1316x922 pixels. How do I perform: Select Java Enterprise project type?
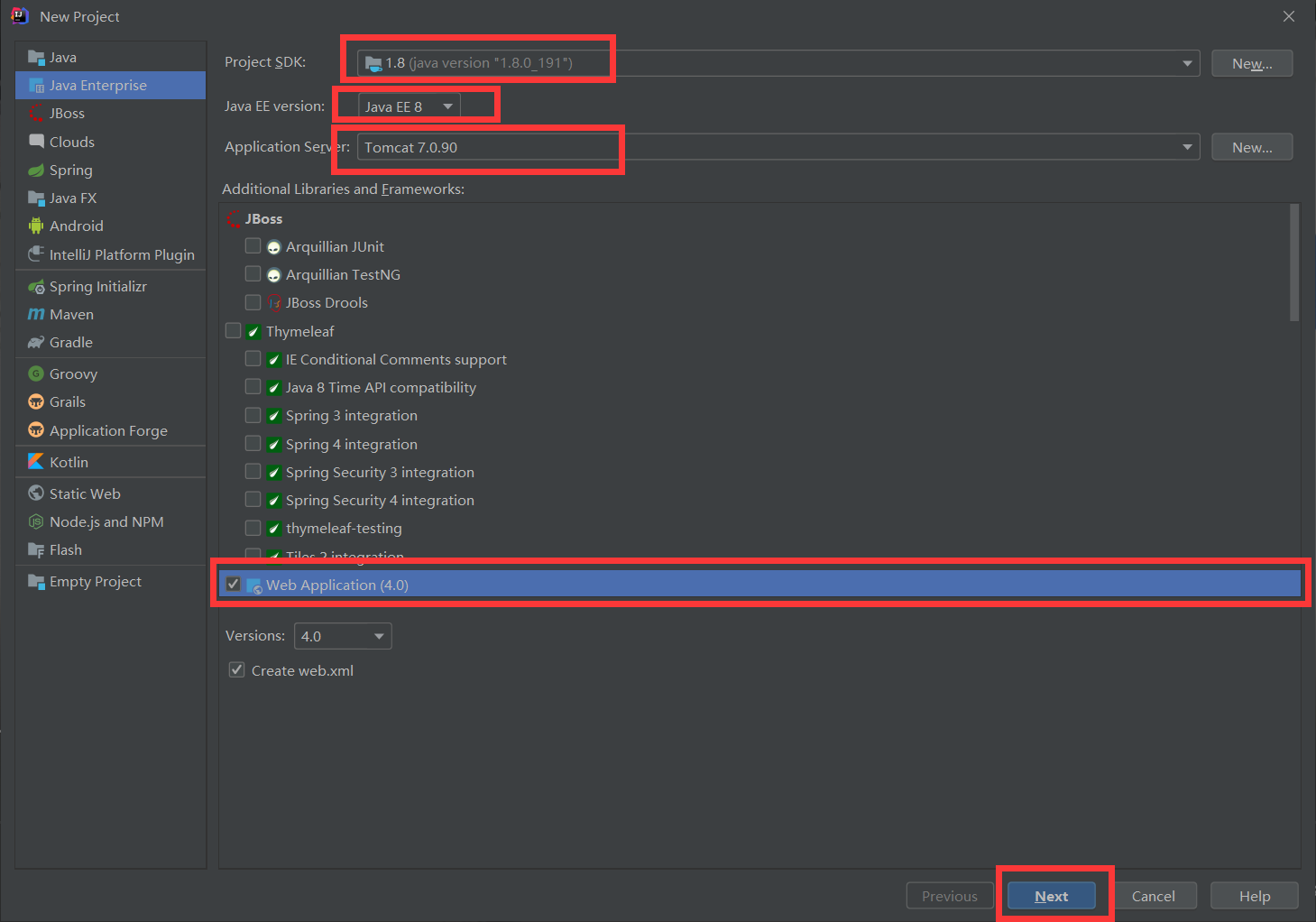[x=111, y=86]
